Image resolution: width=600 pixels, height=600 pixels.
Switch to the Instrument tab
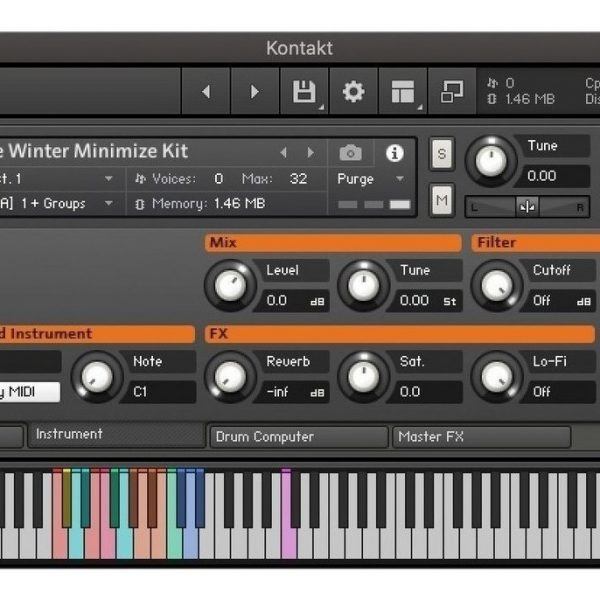click(x=116, y=434)
